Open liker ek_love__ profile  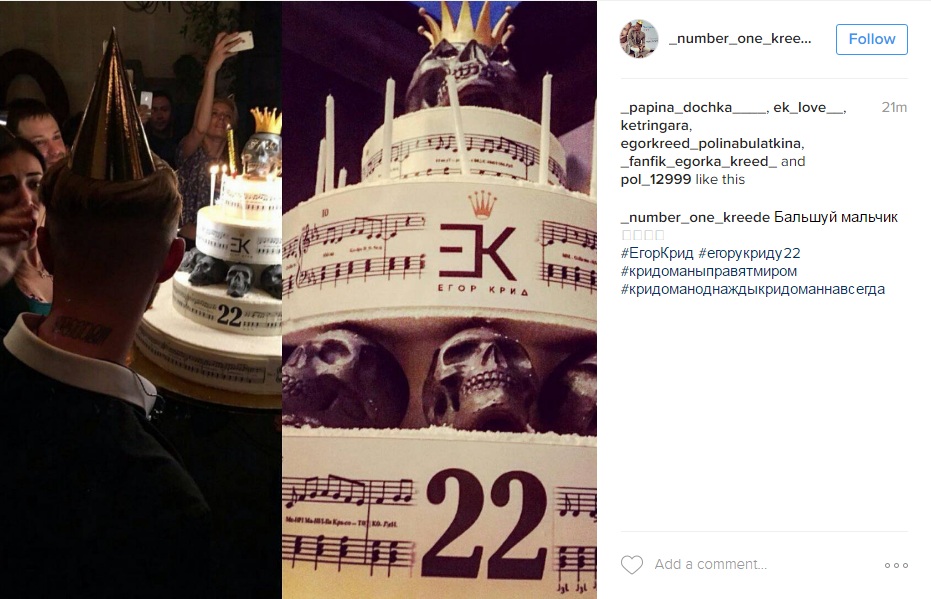(808, 107)
